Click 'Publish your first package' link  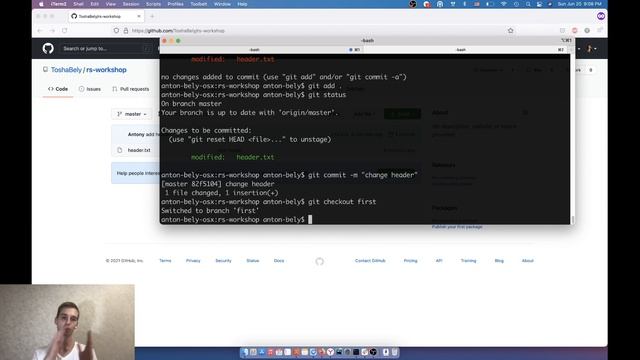(457, 227)
